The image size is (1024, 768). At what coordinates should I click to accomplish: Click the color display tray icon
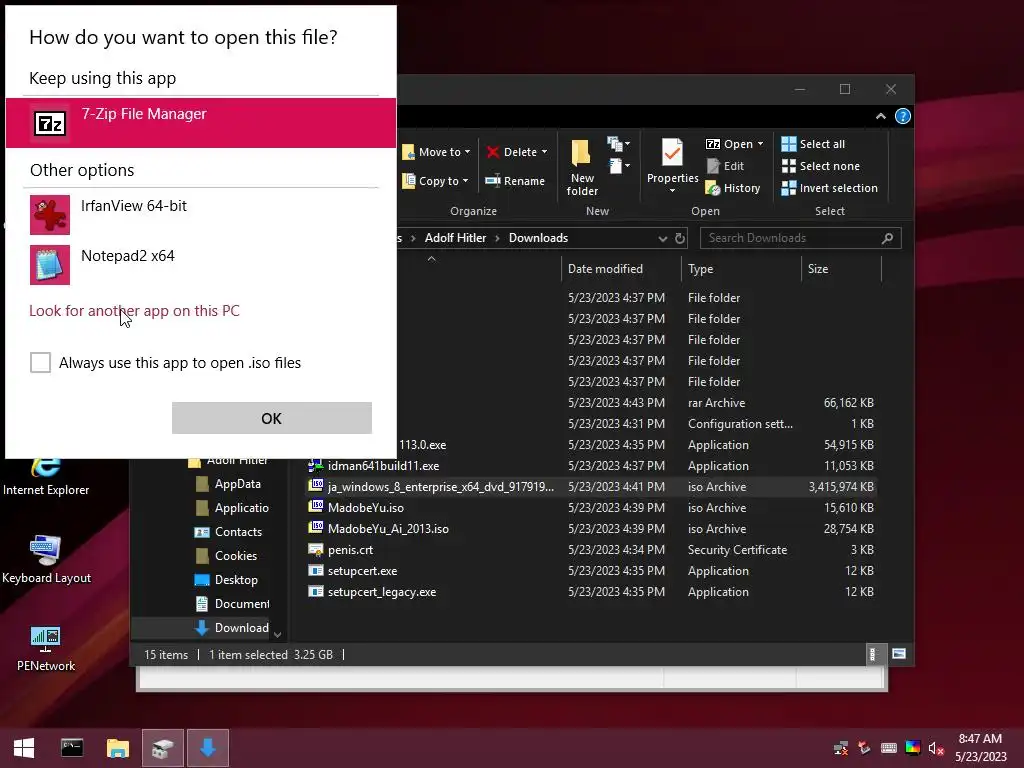(913, 748)
